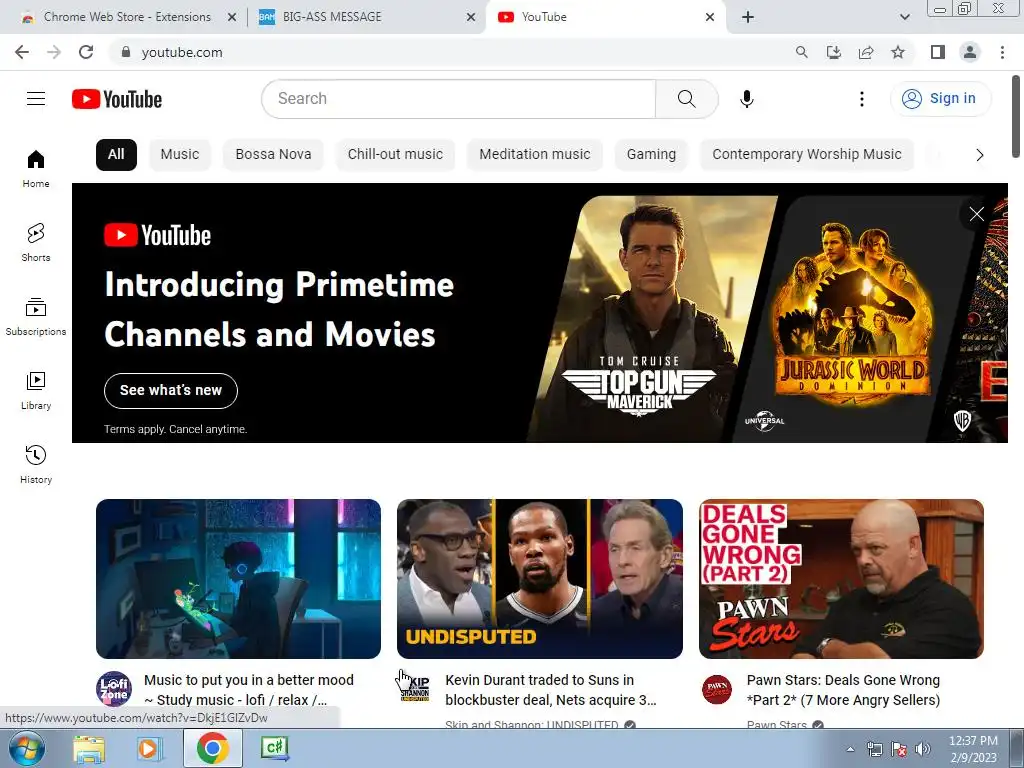Click the Jurassic World Dominion poster
The width and height of the screenshot is (1024, 768).
pyautogui.click(x=852, y=318)
